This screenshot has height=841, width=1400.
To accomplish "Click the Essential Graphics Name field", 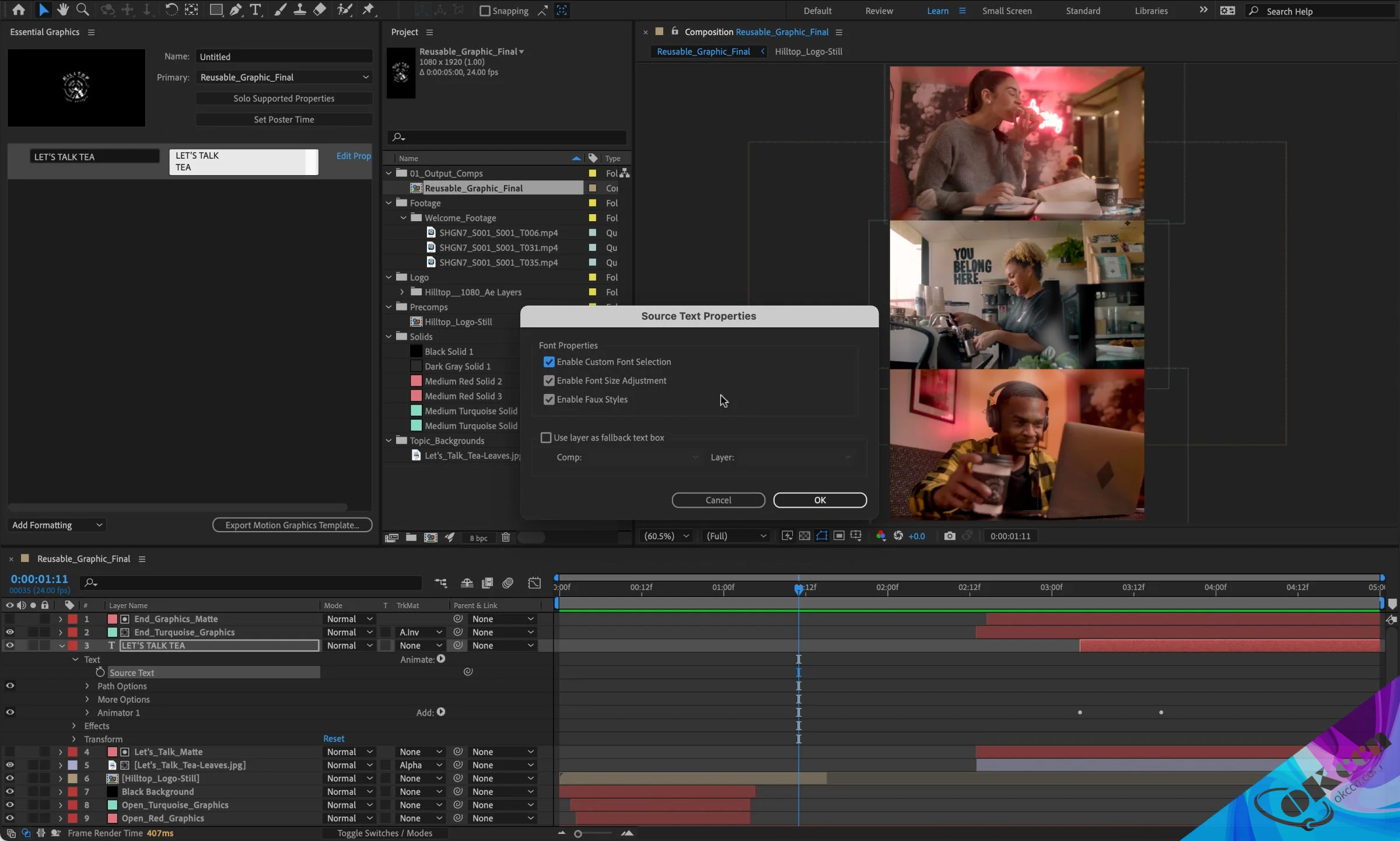I will [x=284, y=57].
